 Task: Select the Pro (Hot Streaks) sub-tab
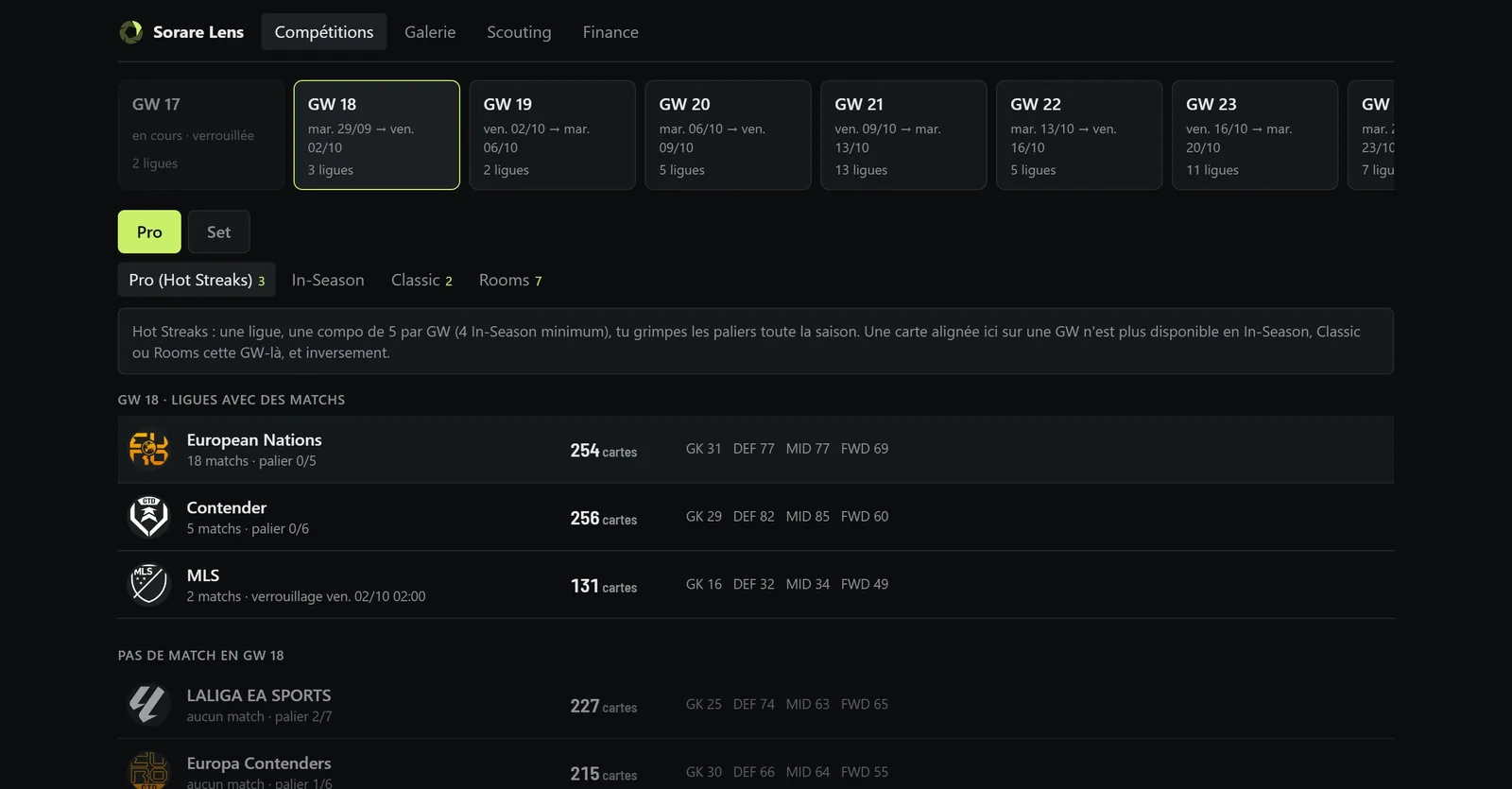coord(197,280)
